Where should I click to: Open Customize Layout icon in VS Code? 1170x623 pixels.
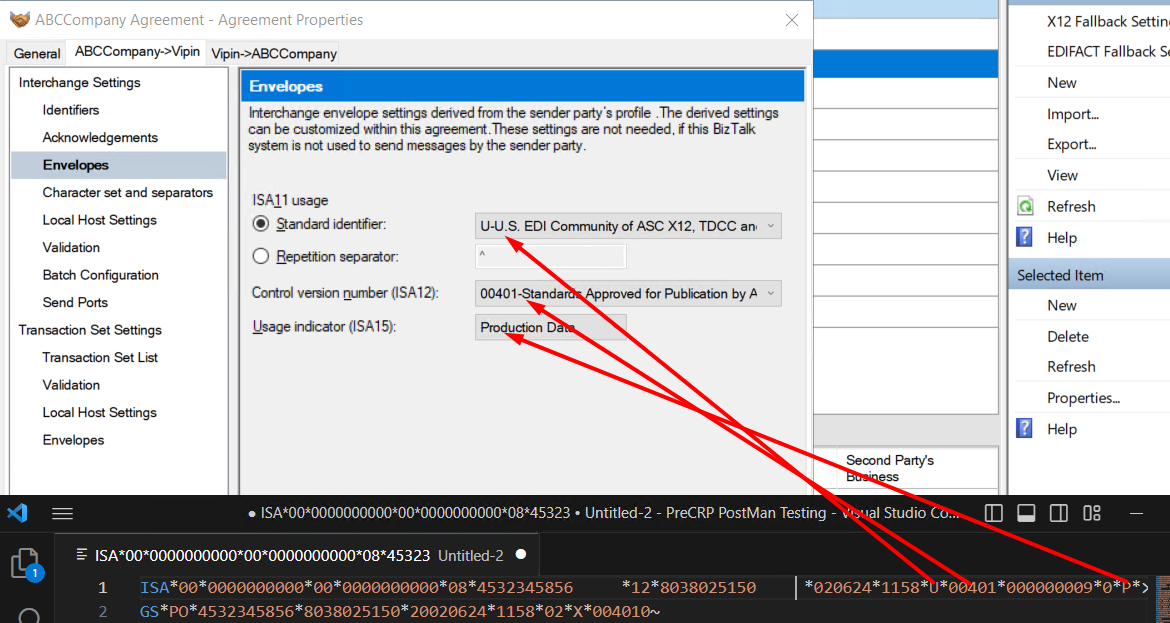point(1092,513)
